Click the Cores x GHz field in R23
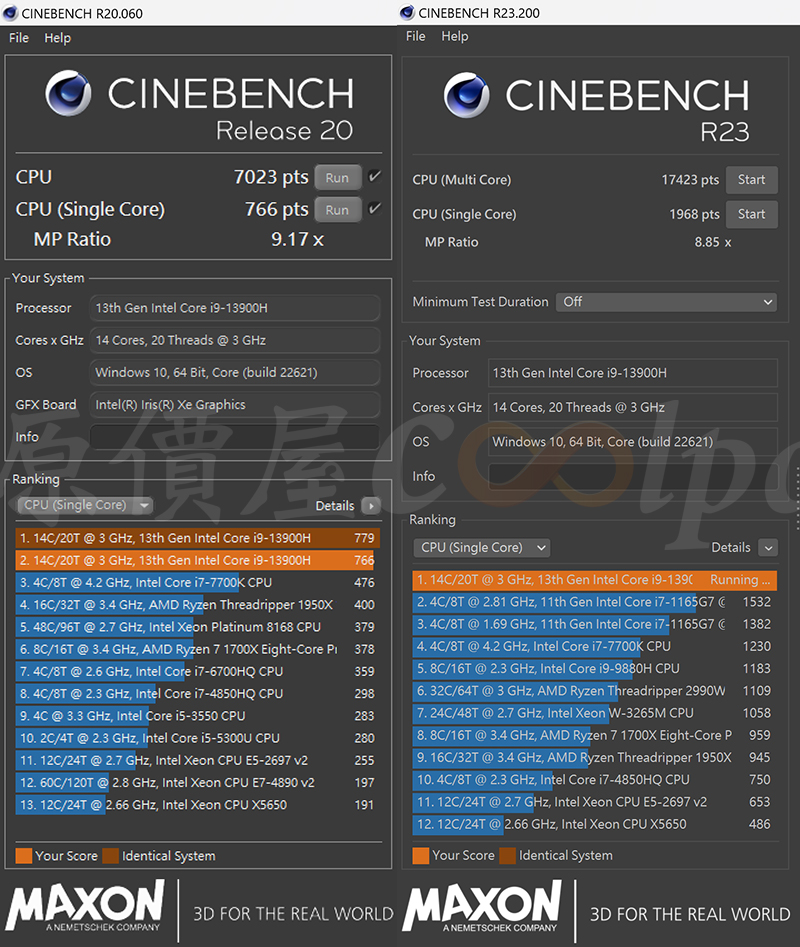The height and width of the screenshot is (947, 800). point(633,407)
